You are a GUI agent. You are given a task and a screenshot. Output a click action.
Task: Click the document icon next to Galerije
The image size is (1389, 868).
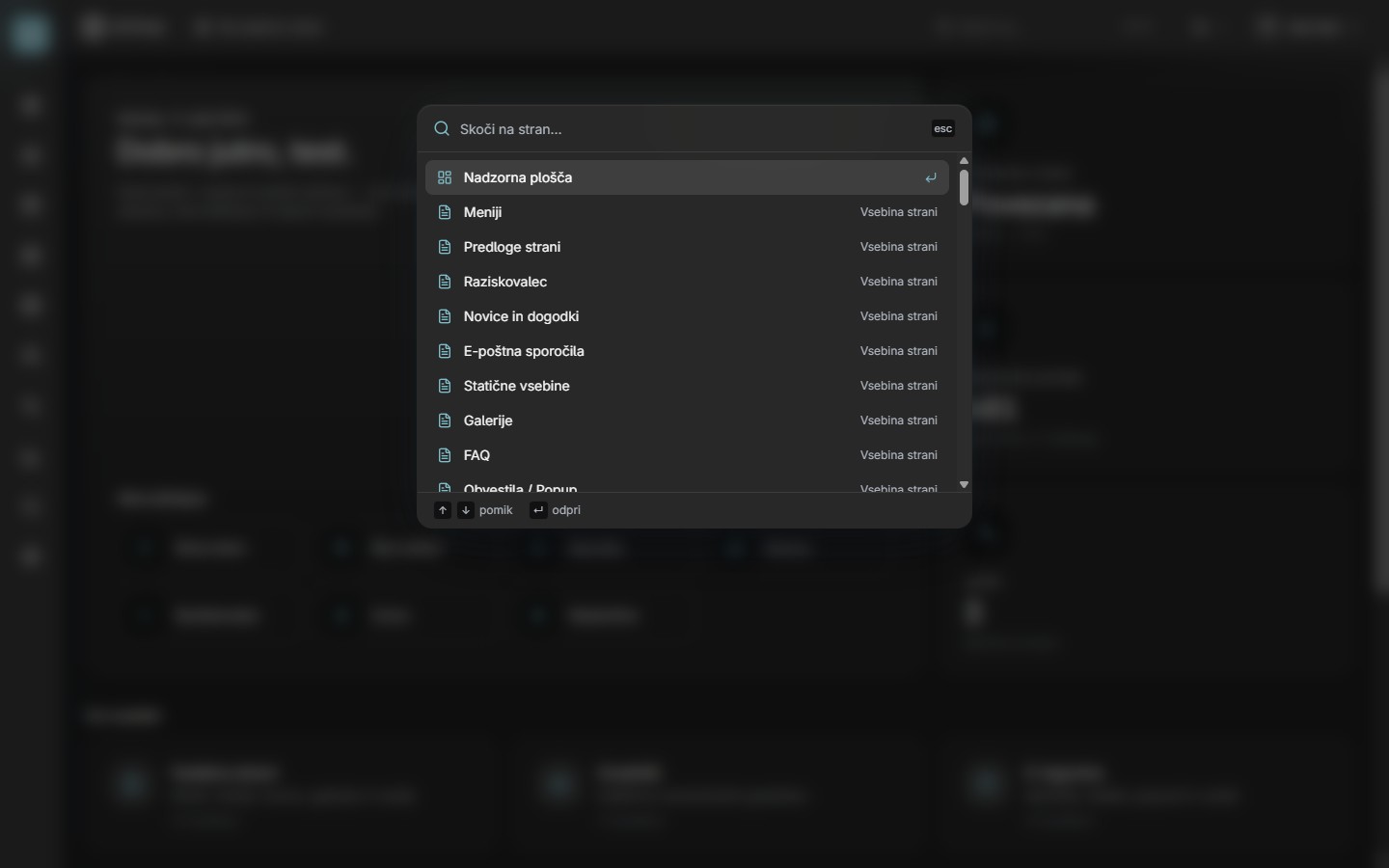(x=445, y=420)
